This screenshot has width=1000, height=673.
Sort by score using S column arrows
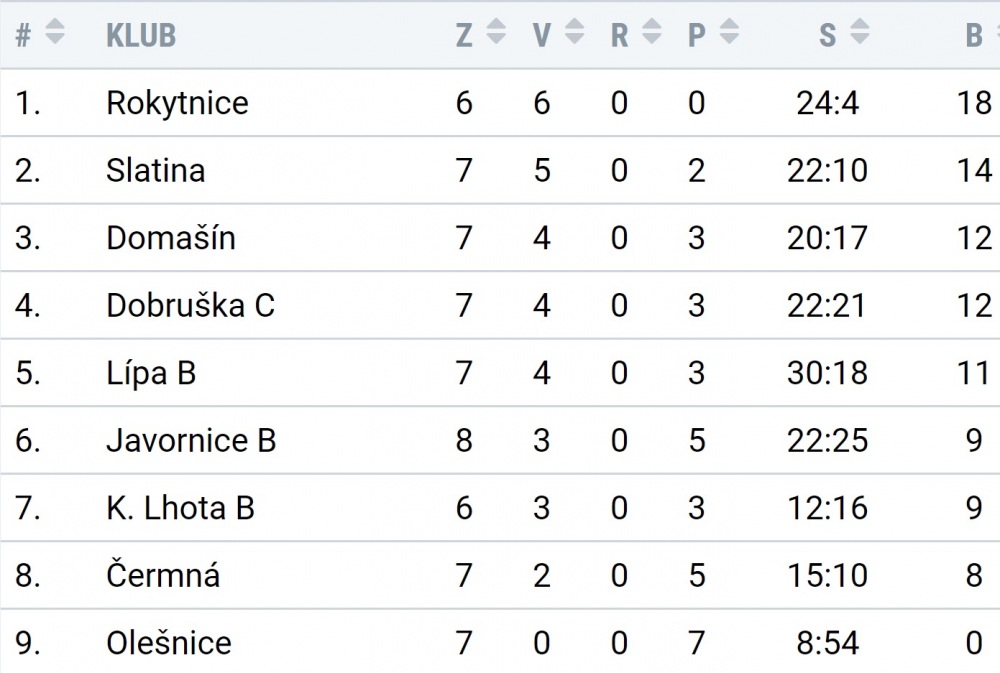[860, 31]
